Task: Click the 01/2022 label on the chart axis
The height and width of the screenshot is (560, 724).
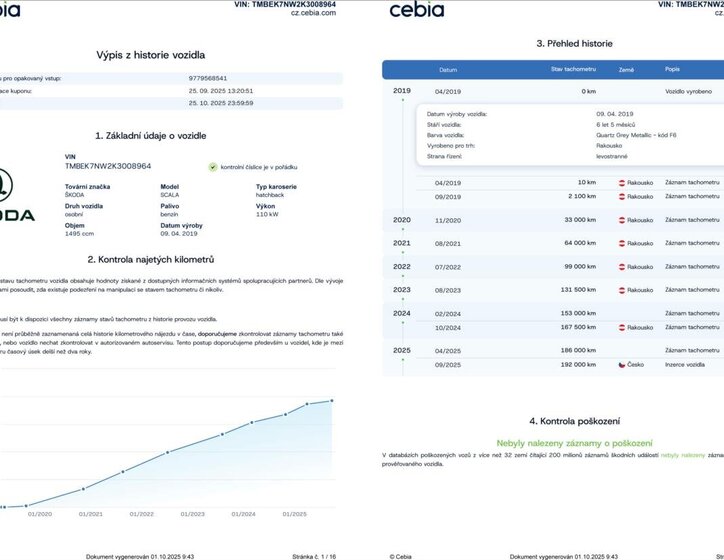Action: [x=142, y=514]
